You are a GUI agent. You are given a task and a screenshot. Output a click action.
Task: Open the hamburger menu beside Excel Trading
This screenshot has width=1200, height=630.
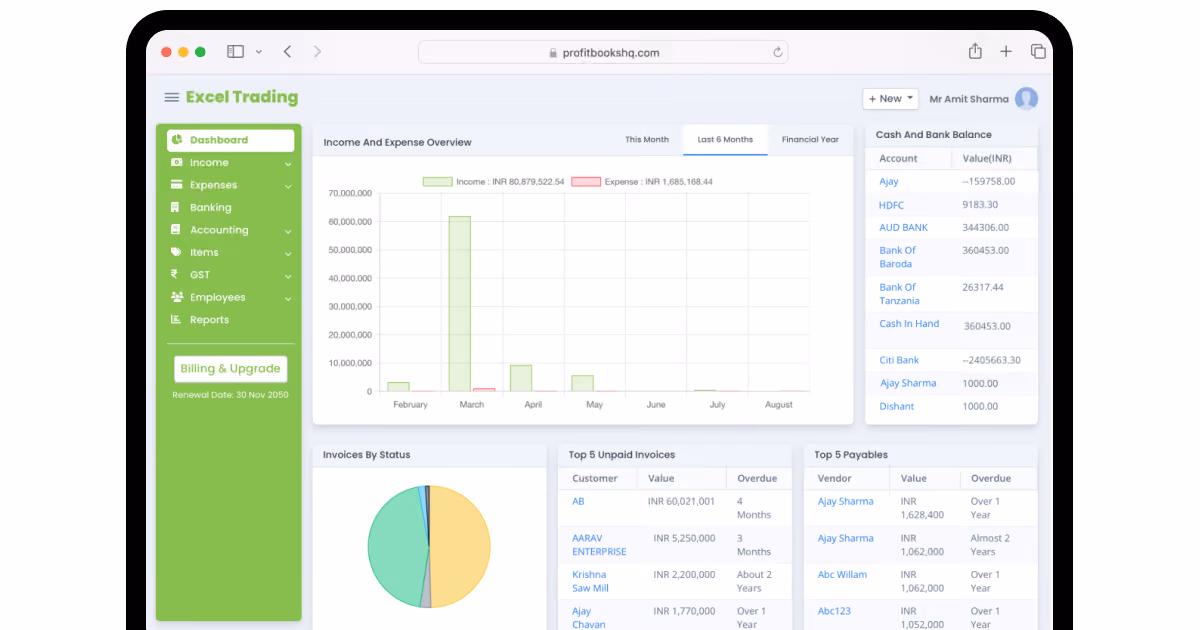pyautogui.click(x=172, y=97)
